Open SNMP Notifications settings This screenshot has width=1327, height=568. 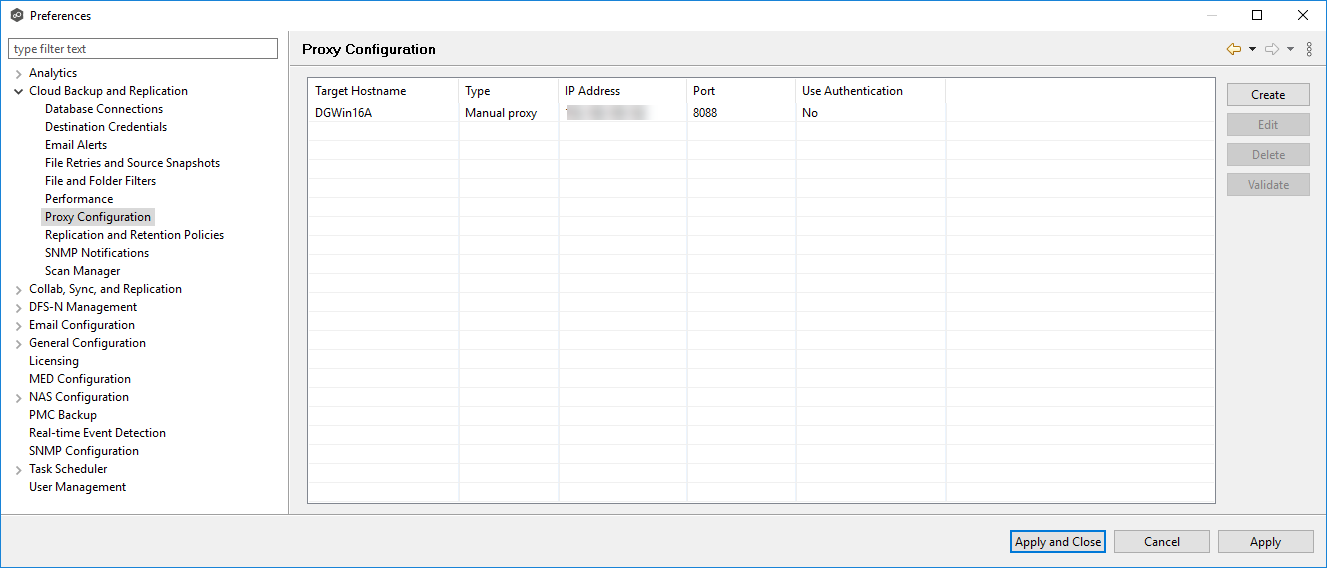tap(97, 253)
